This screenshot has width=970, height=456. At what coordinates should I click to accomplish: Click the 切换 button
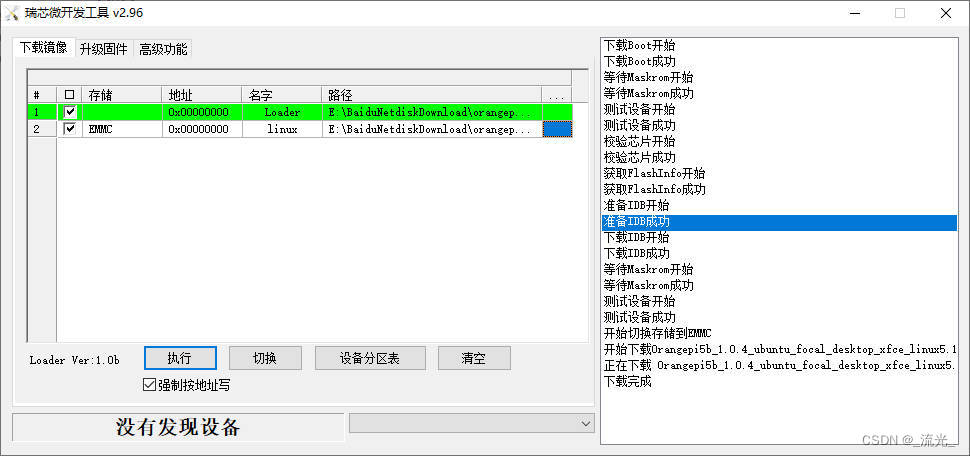[x=265, y=358]
